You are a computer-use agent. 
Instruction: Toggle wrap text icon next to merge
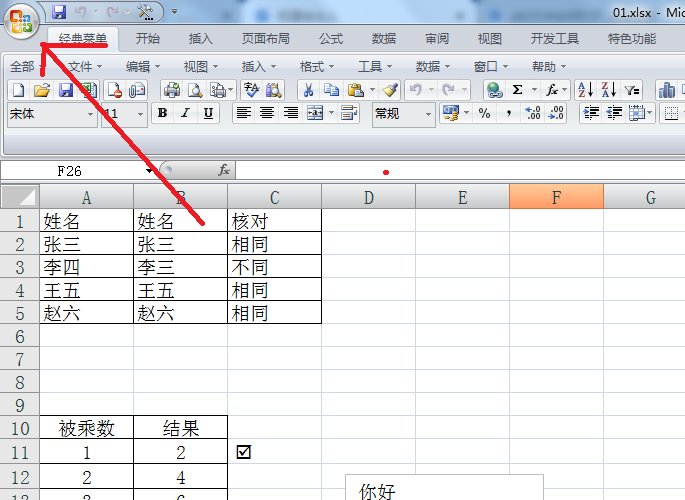[349, 114]
